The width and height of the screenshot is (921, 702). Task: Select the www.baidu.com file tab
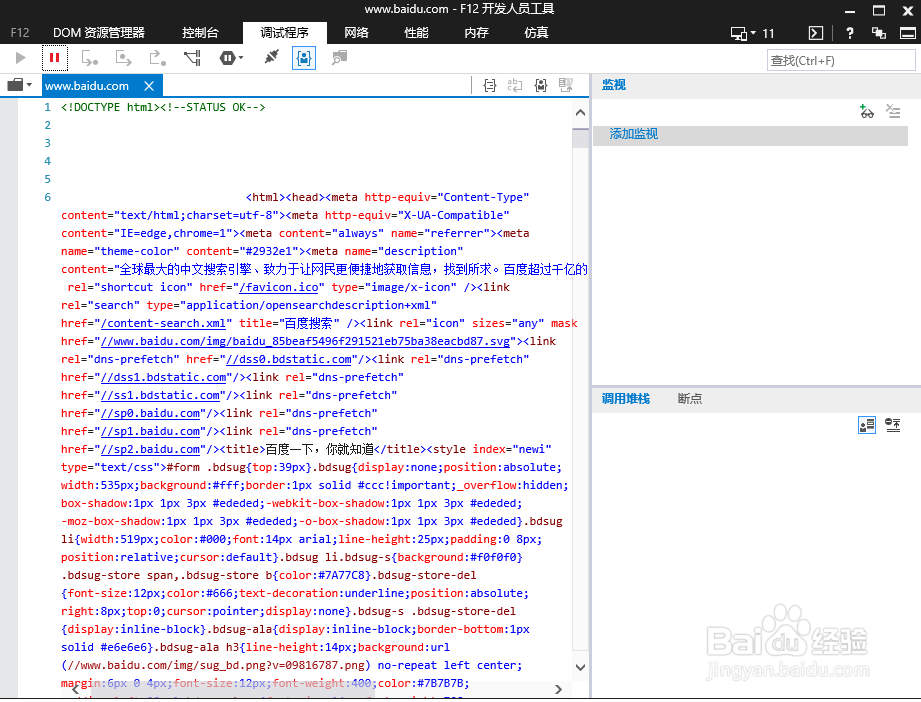pos(87,86)
